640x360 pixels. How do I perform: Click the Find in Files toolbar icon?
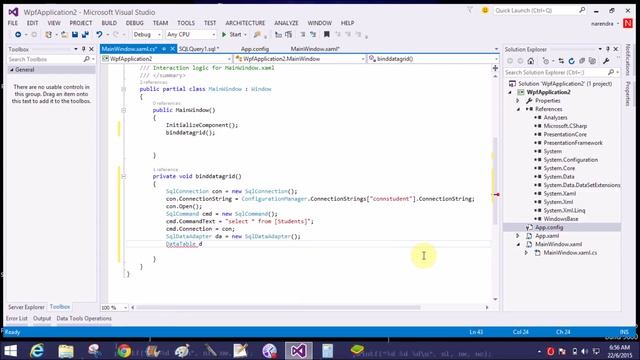click(x=257, y=35)
